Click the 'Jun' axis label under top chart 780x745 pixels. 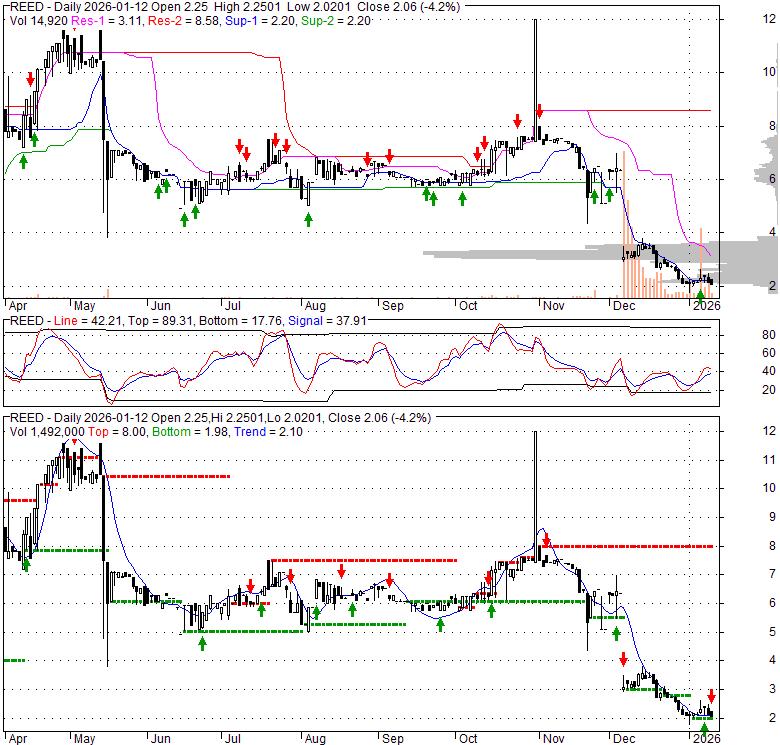pyautogui.click(x=160, y=305)
